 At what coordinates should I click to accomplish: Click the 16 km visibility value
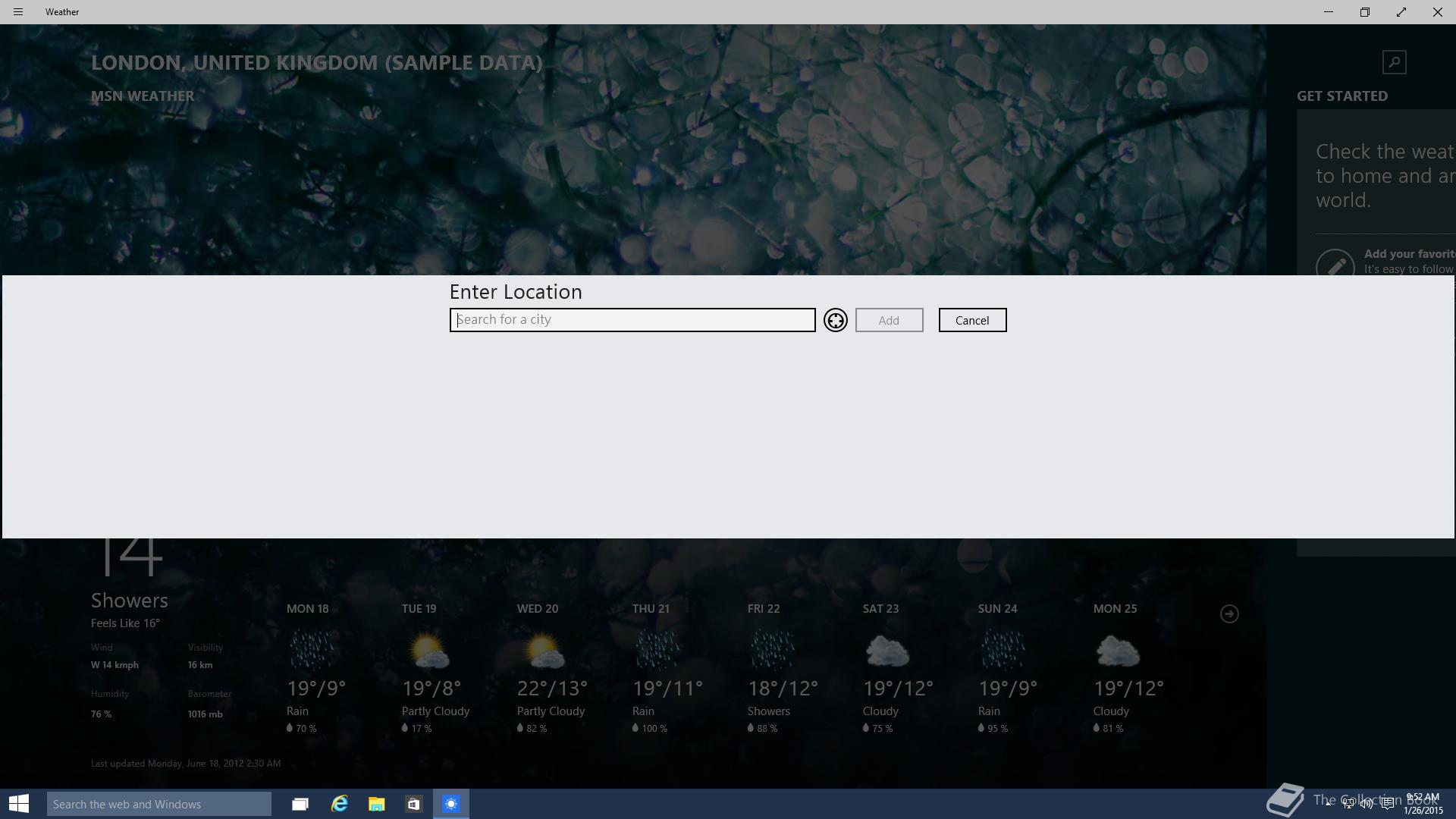(x=200, y=665)
